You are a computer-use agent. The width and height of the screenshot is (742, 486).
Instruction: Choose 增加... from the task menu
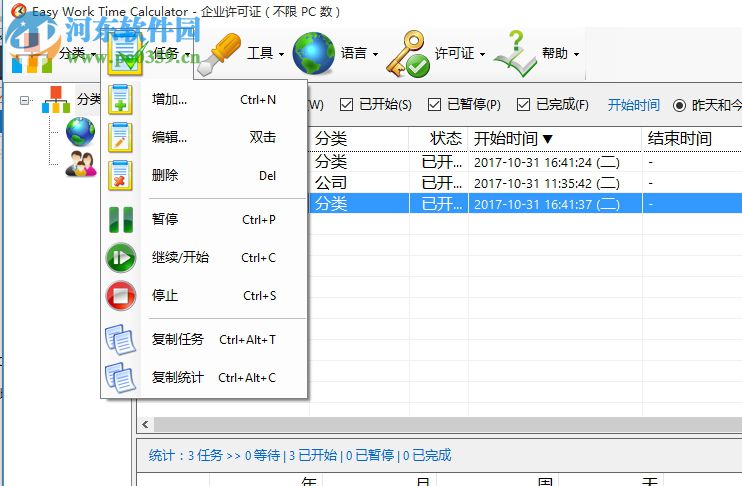204,99
